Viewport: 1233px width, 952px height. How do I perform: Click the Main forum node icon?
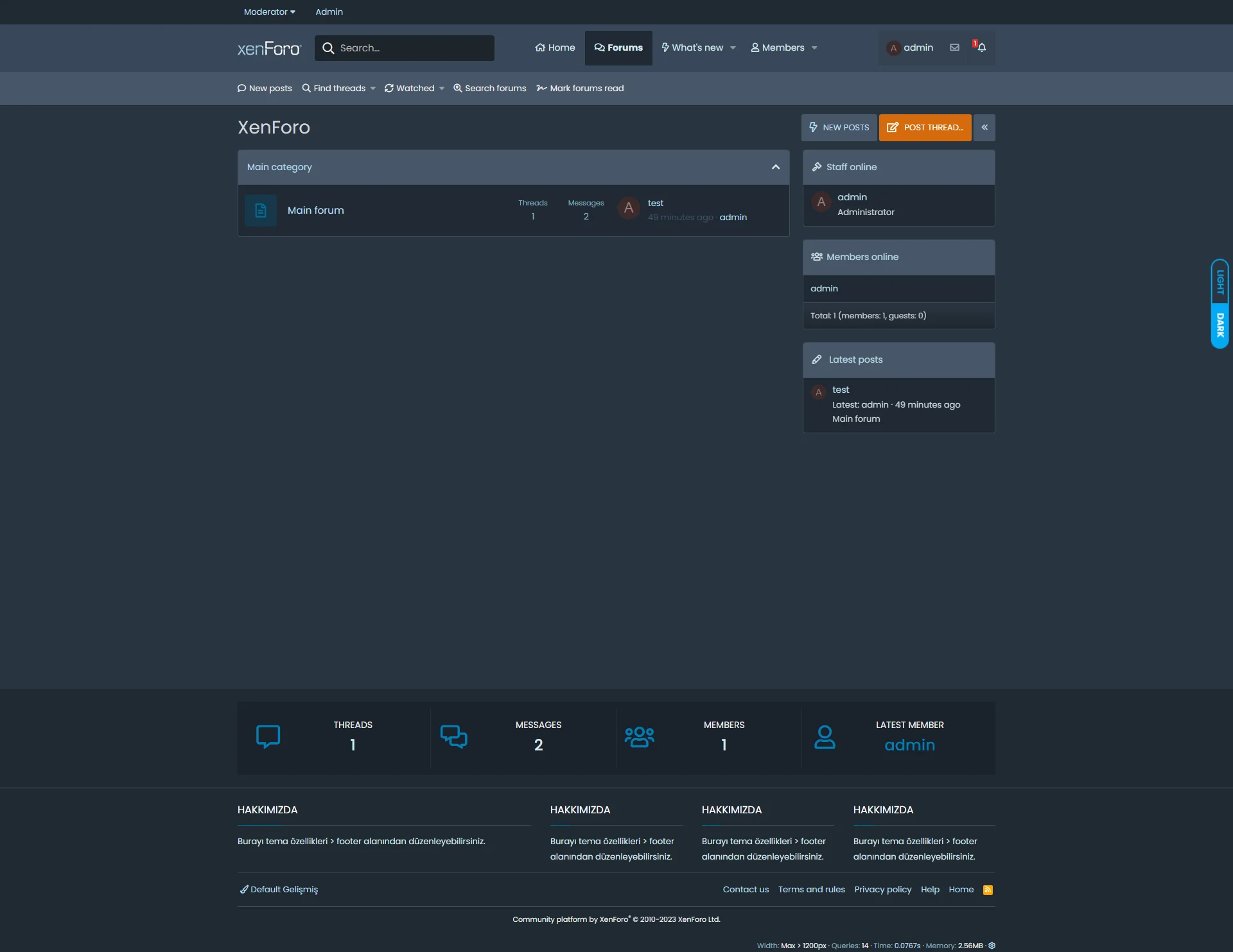click(261, 210)
